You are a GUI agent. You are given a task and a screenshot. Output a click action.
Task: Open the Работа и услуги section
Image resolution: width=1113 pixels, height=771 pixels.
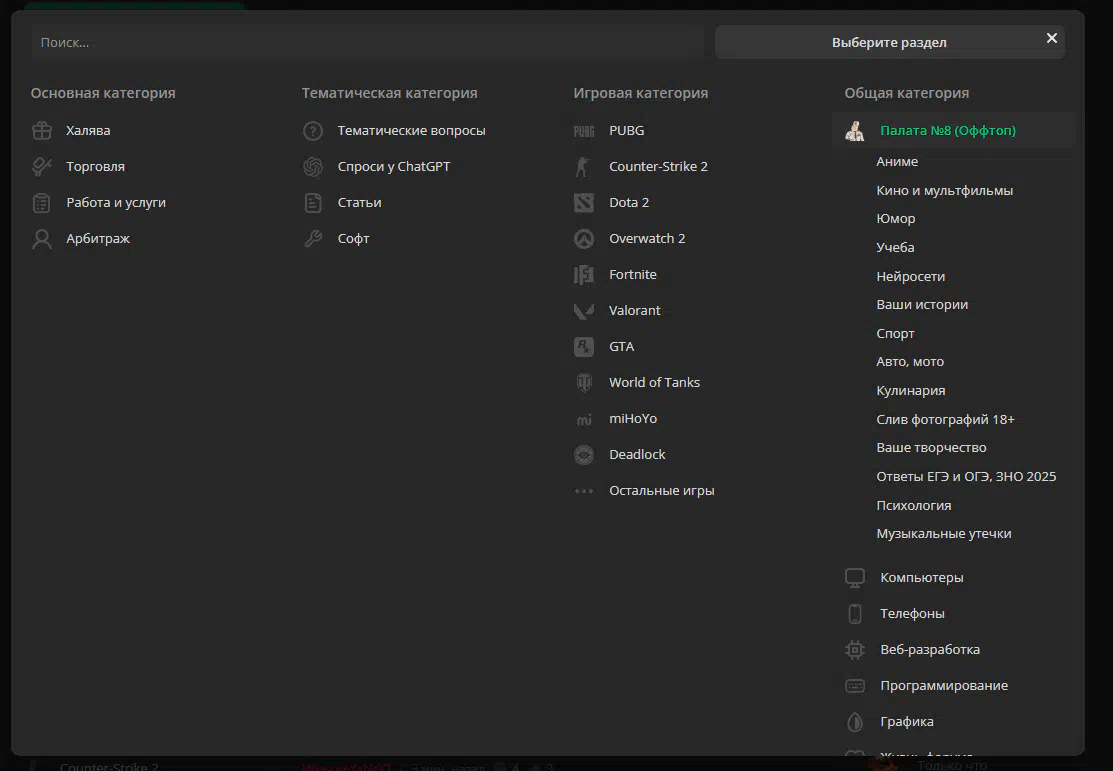click(116, 203)
